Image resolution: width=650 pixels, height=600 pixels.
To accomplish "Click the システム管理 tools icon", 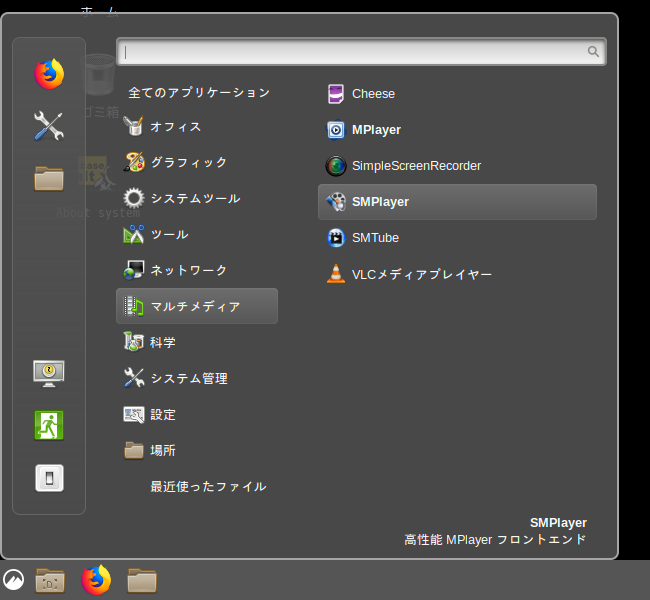I will 134,378.
